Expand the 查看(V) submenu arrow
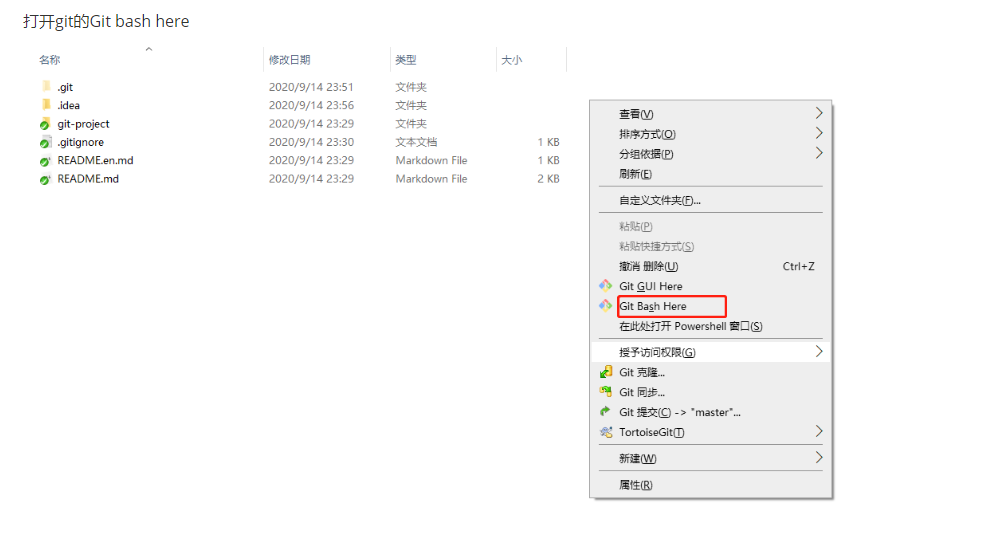 819,113
